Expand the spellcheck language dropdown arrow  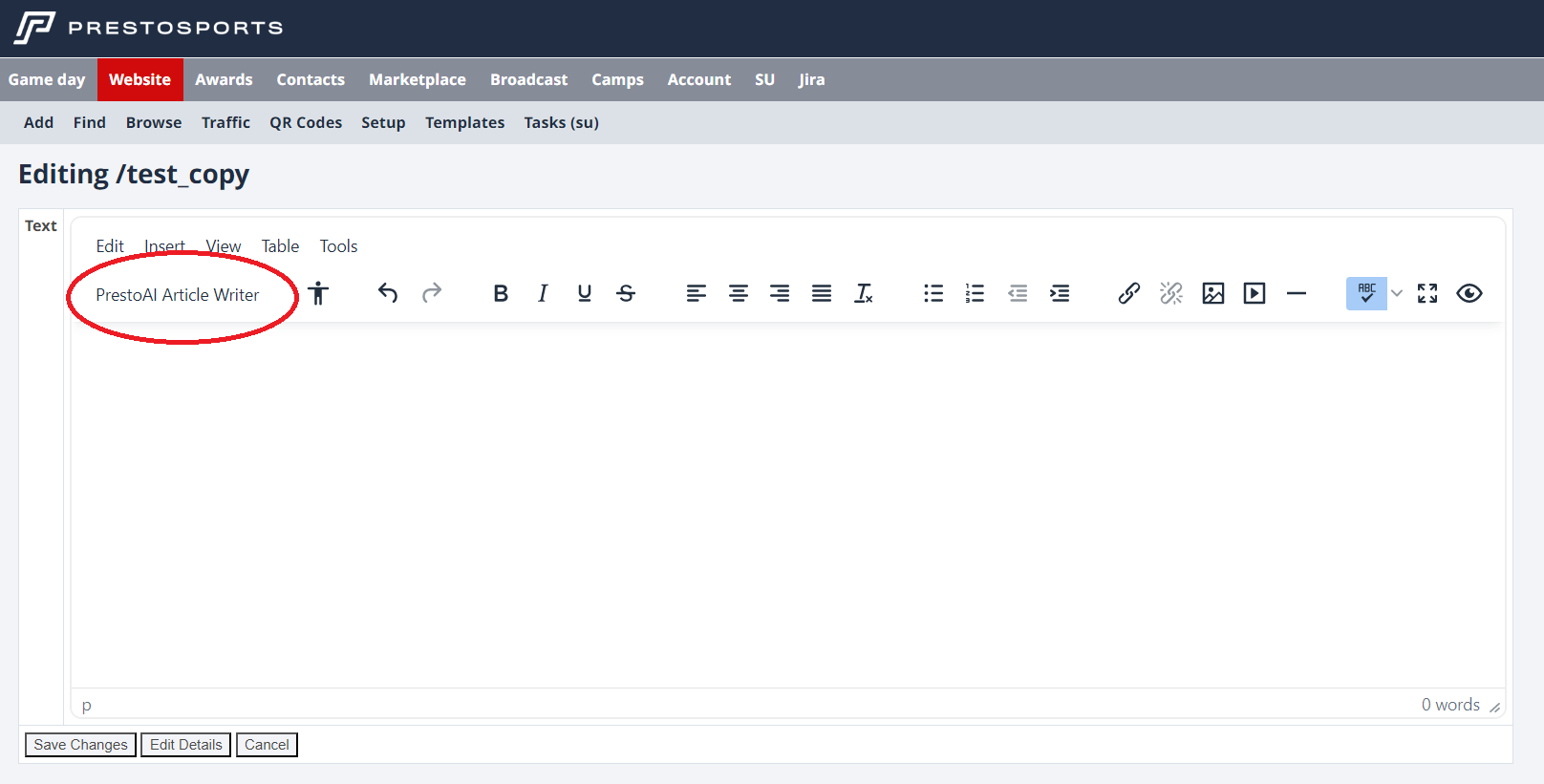point(1397,293)
